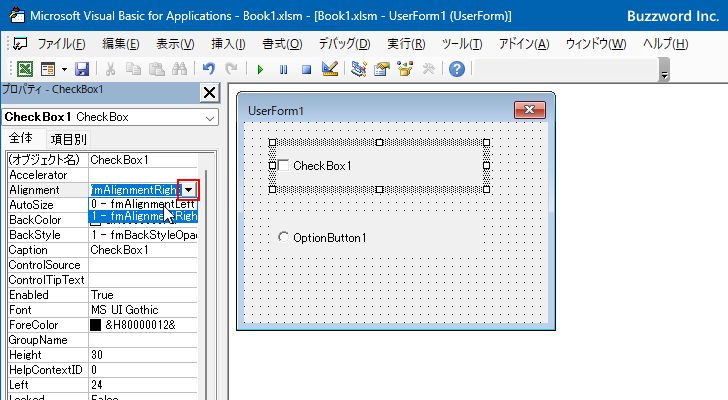The height and width of the screenshot is (400, 728).
Task: Select the AutoSize property label
Action: coord(31,205)
